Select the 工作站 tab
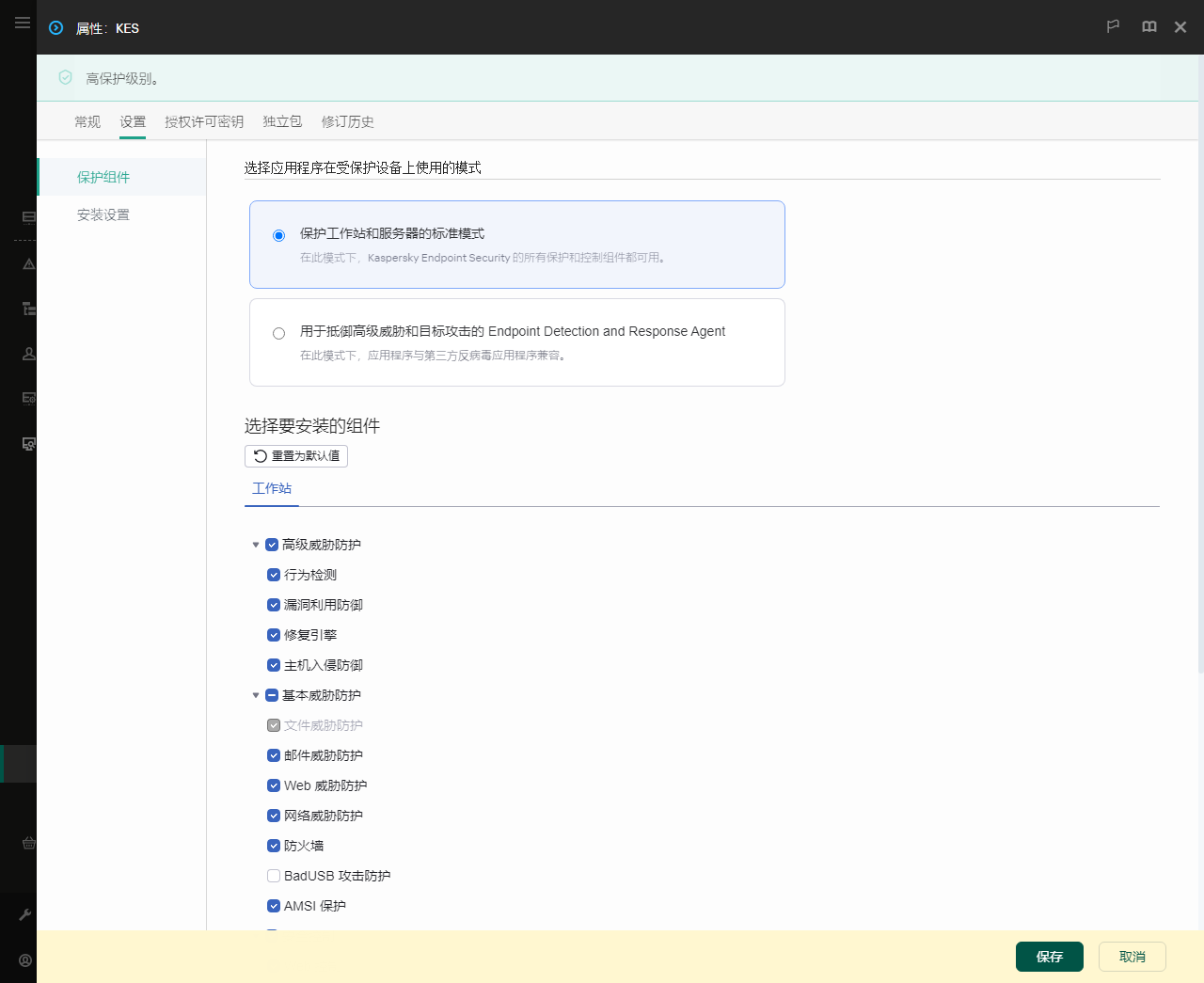 tap(272, 488)
